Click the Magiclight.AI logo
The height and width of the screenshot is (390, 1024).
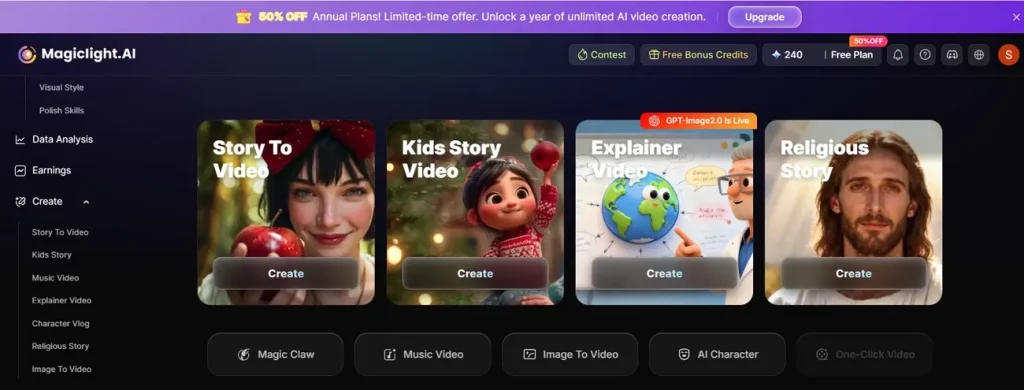(77, 54)
